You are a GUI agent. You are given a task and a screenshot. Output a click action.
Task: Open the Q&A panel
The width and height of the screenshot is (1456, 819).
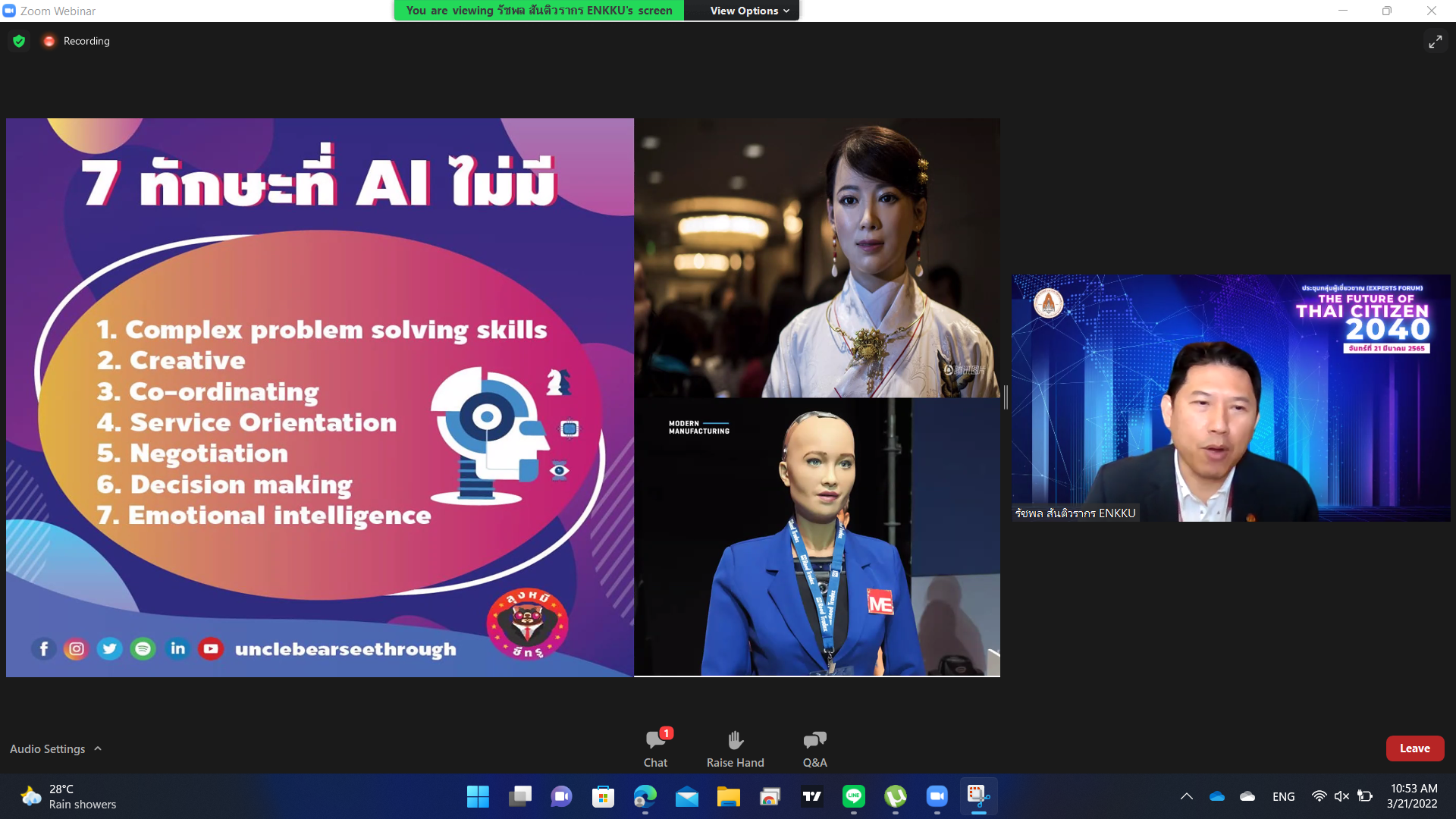point(814,748)
